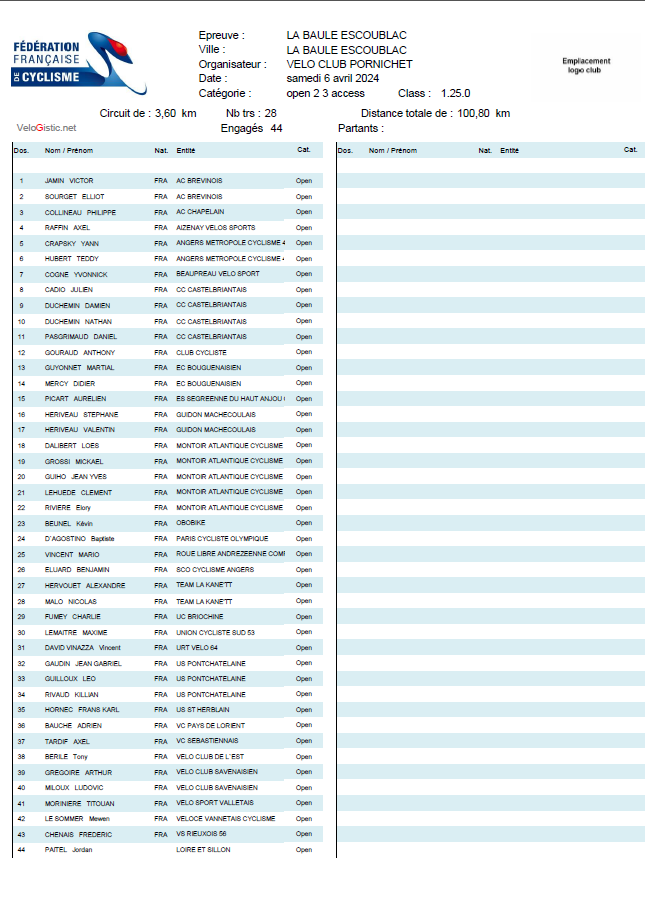The image size is (645, 904).
Task: Select rider 'MALO NICOLAS'
Action: click(x=71, y=601)
